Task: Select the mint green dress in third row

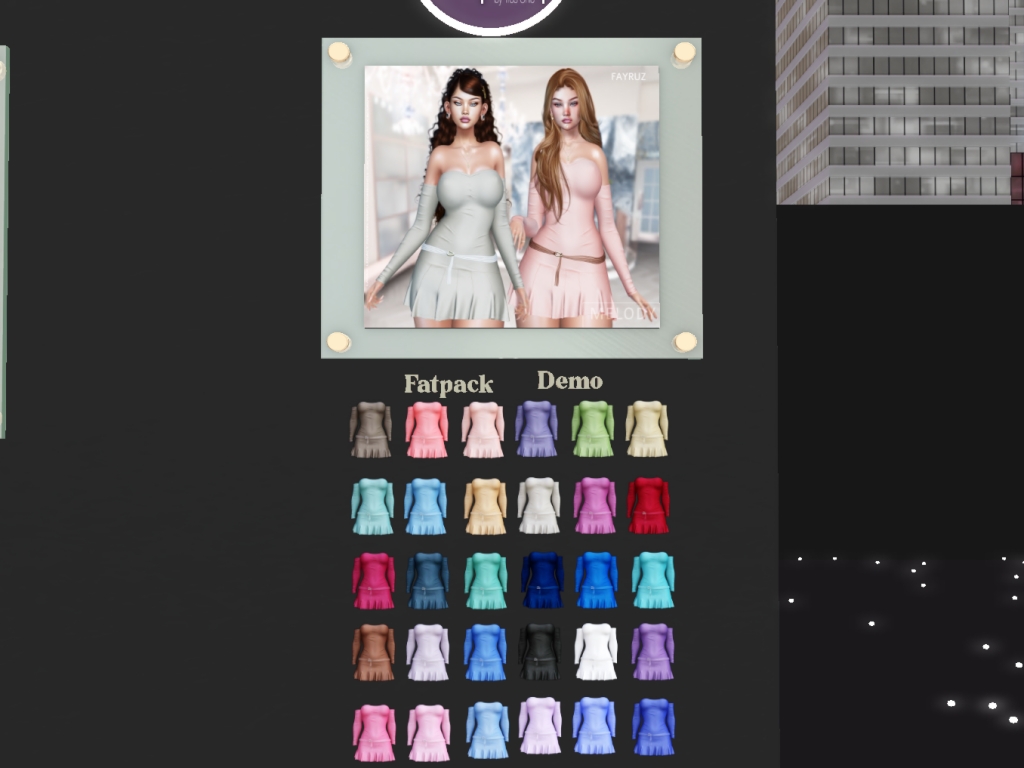Action: [x=486, y=581]
